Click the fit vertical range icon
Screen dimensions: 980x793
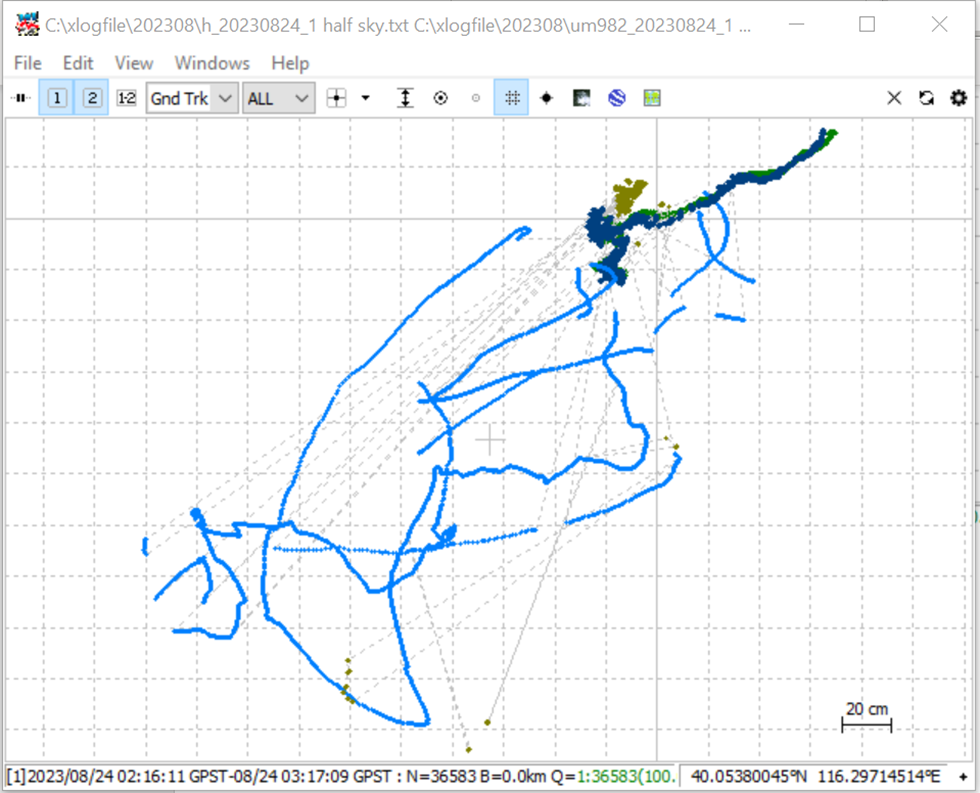click(406, 98)
